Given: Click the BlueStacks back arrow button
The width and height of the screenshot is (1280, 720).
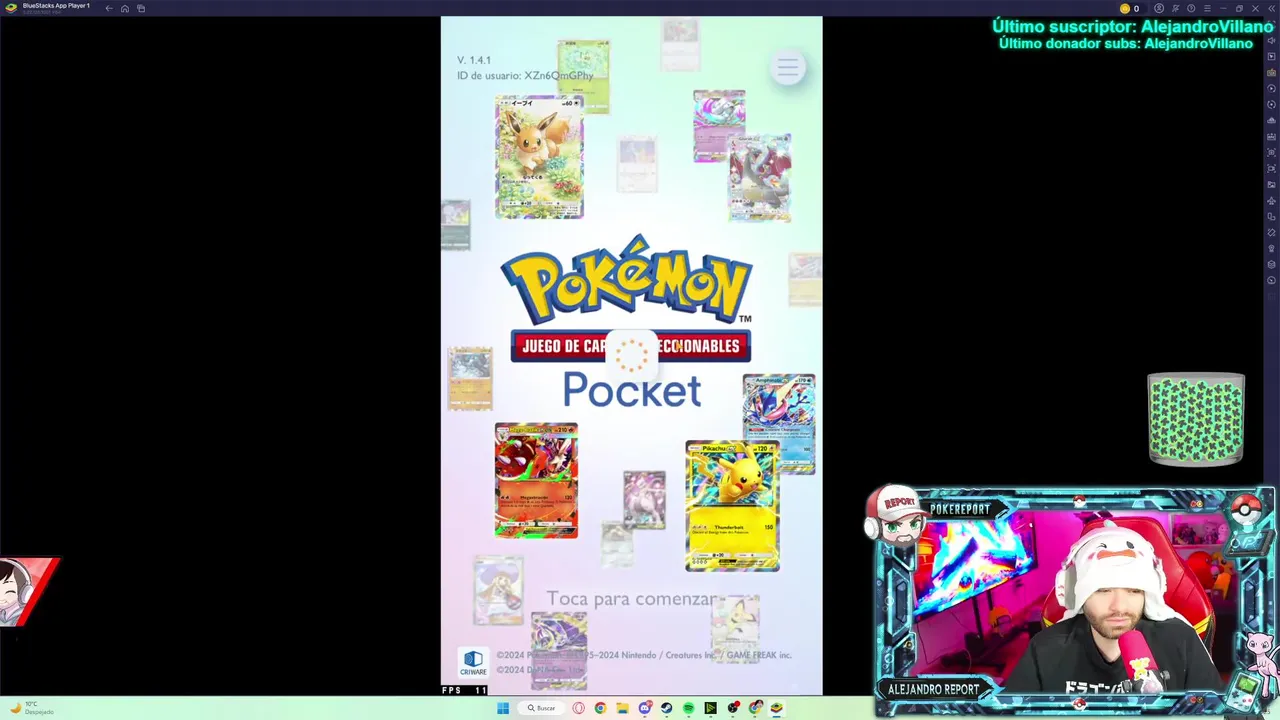Looking at the screenshot, I should (109, 8).
